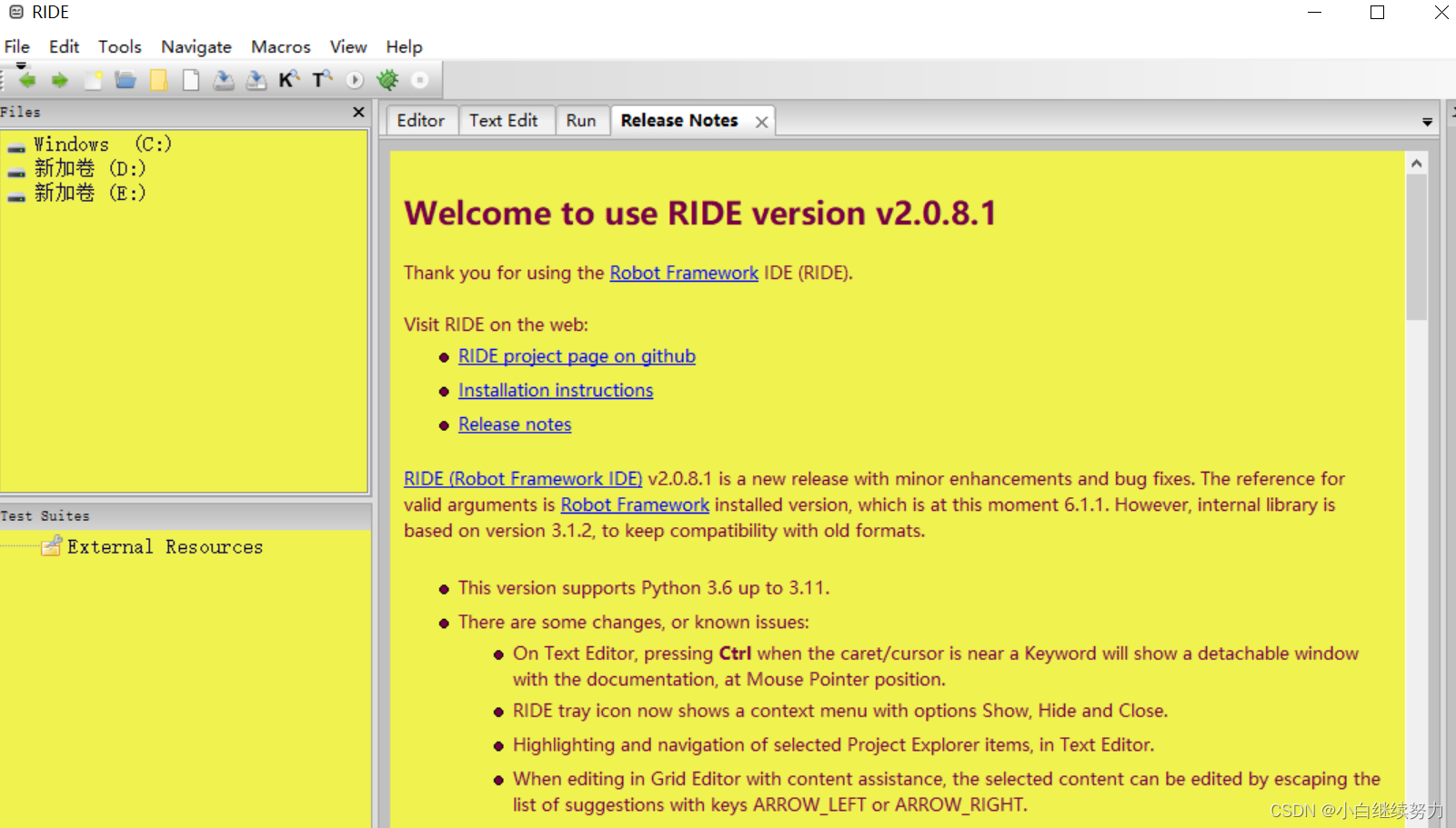Select the Release Notes tab
This screenshot has width=1456, height=828.
679,121
